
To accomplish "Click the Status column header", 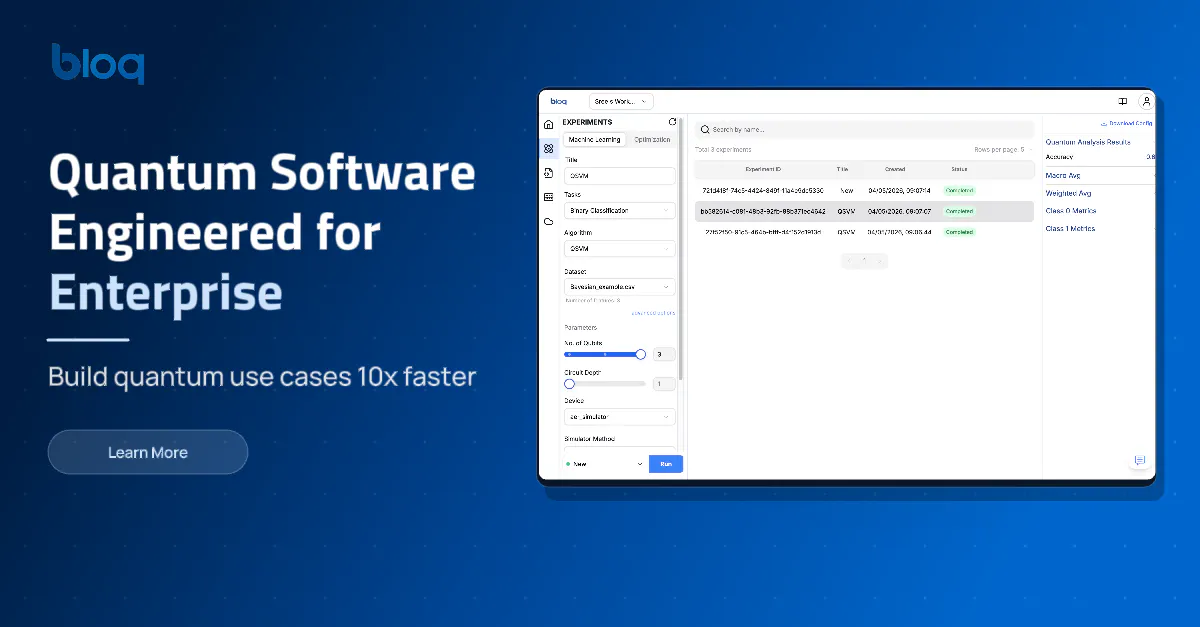I will coord(959,169).
